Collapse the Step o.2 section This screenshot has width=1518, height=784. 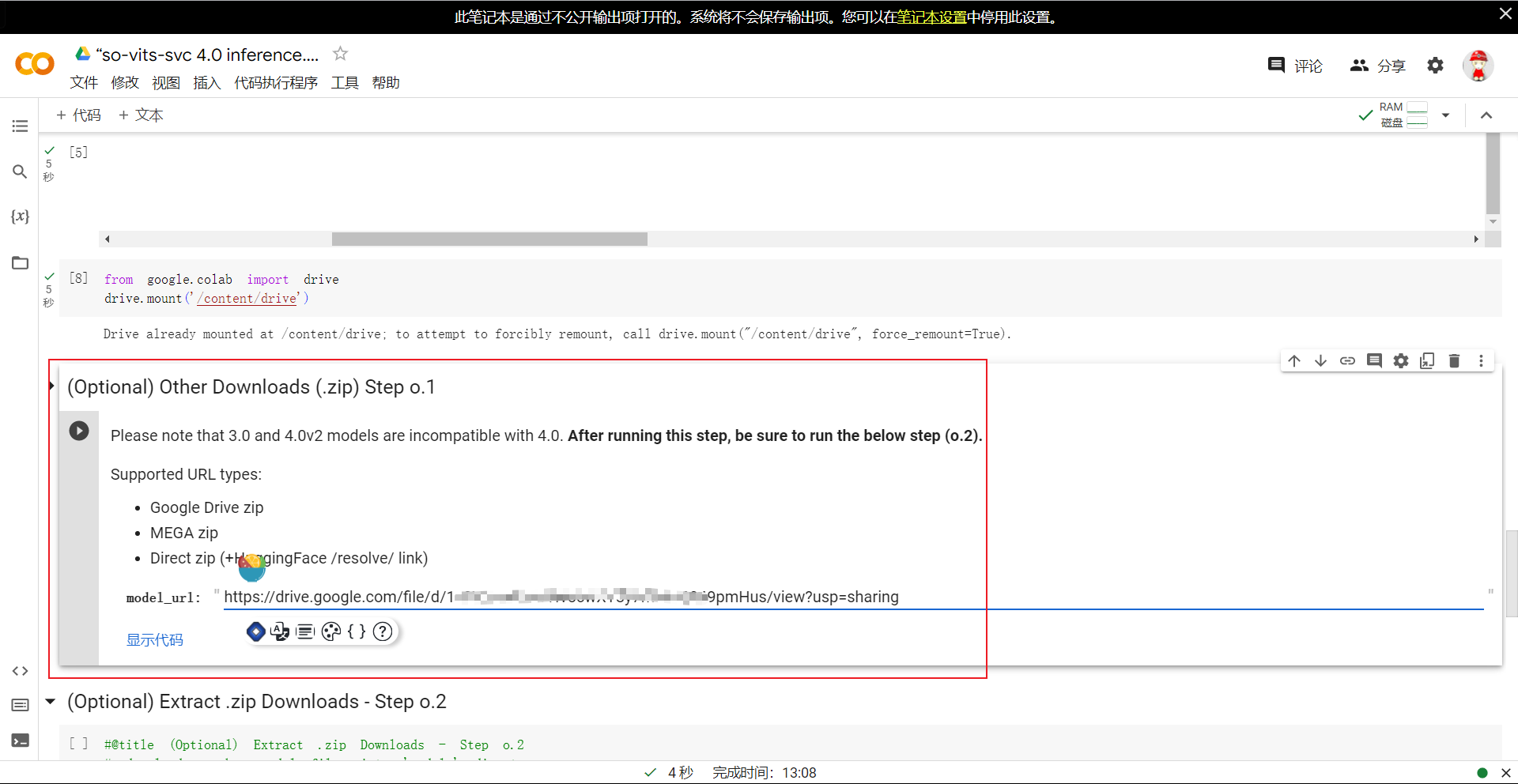51,702
